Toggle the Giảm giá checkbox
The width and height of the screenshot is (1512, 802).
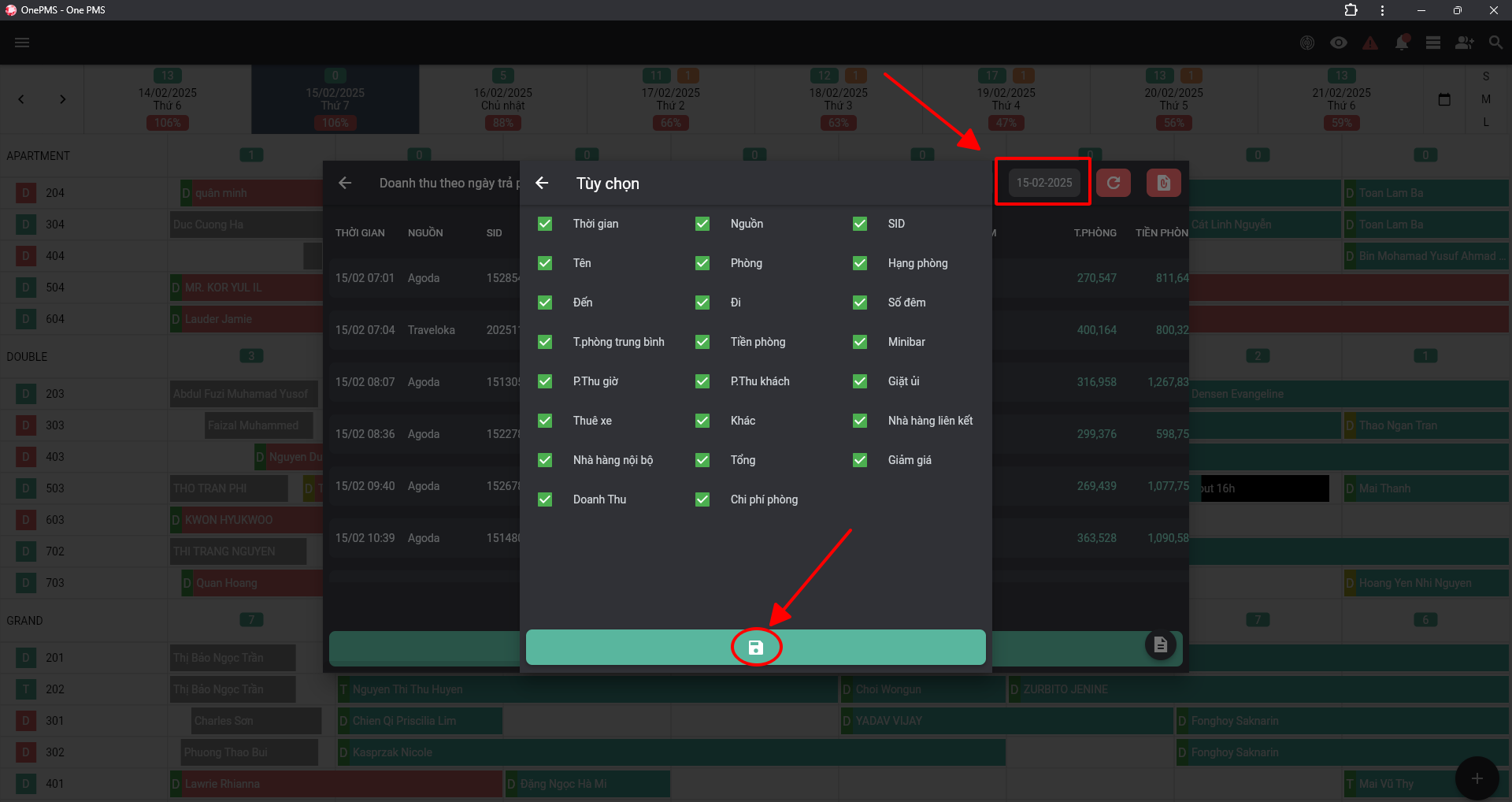point(860,460)
